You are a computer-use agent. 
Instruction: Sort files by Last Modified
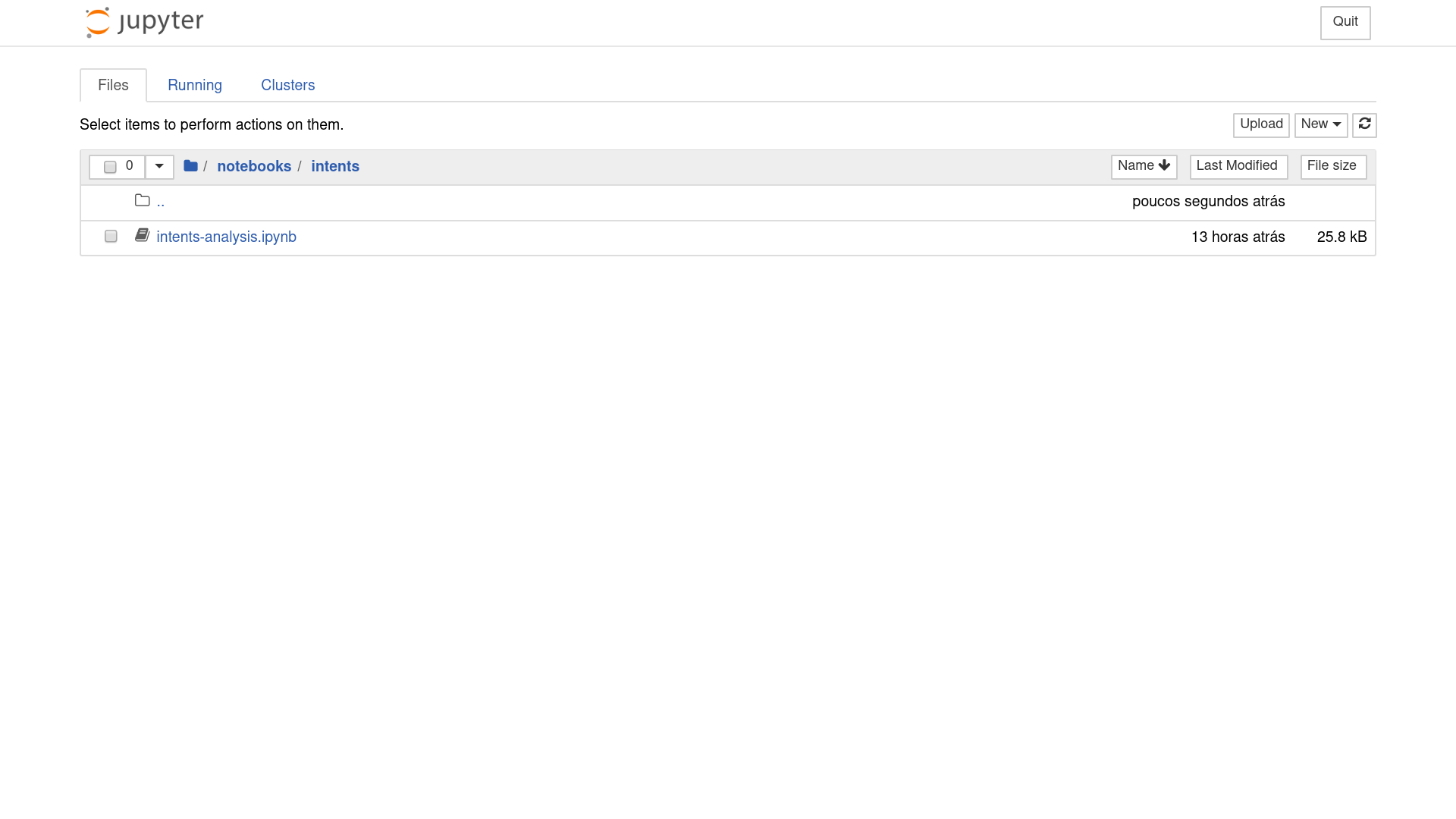tap(1238, 166)
